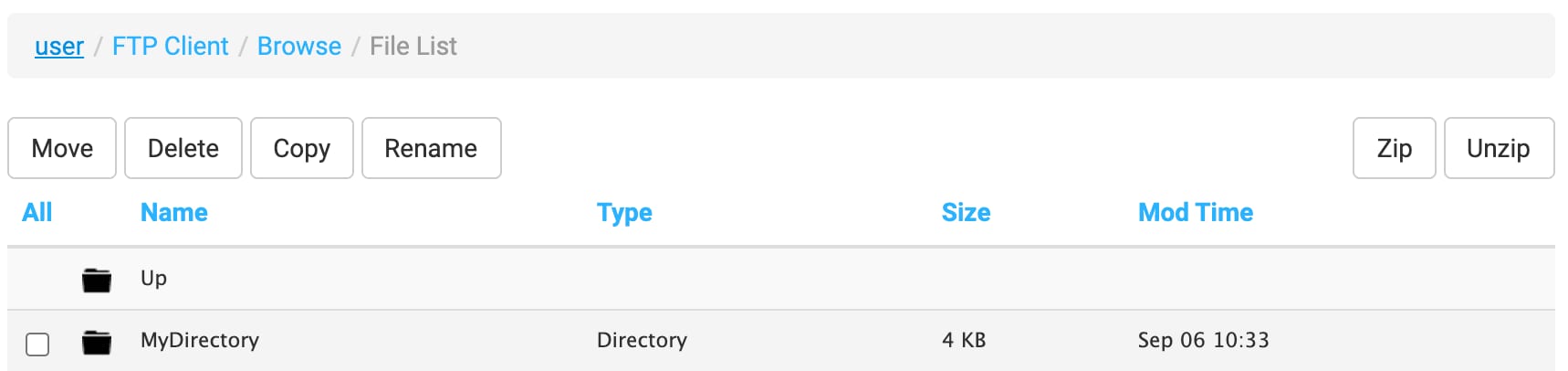Click the Zip button
The height and width of the screenshot is (371, 1568).
click(x=1394, y=148)
